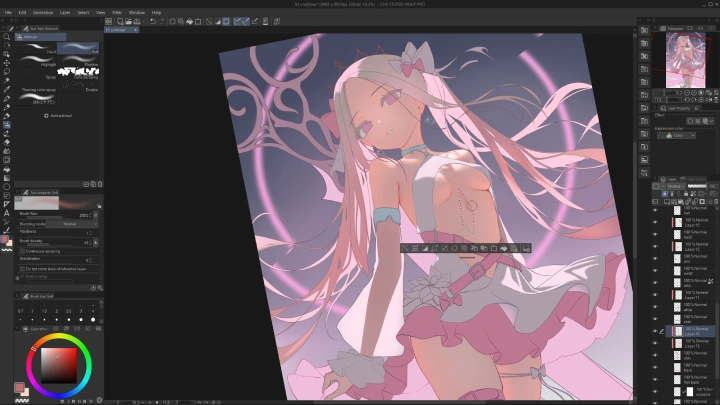Click delete sub tool trash icon

(x=100, y=184)
